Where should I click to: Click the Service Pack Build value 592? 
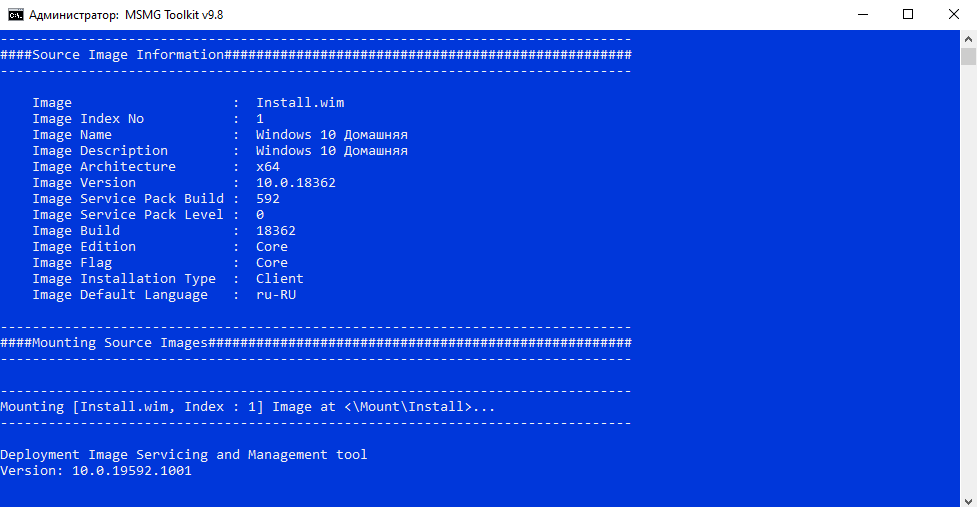click(268, 199)
